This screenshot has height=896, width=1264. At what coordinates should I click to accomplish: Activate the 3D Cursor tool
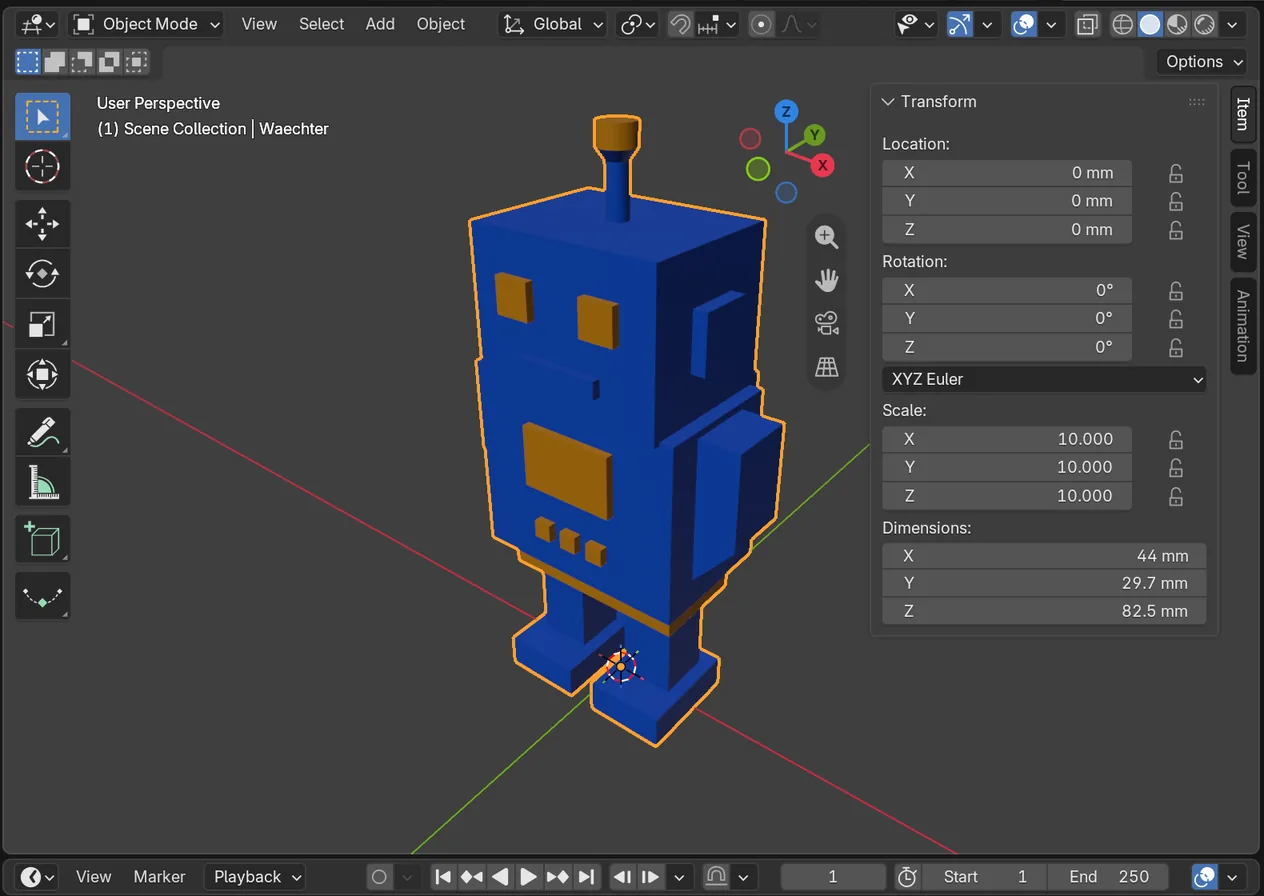coord(42,166)
